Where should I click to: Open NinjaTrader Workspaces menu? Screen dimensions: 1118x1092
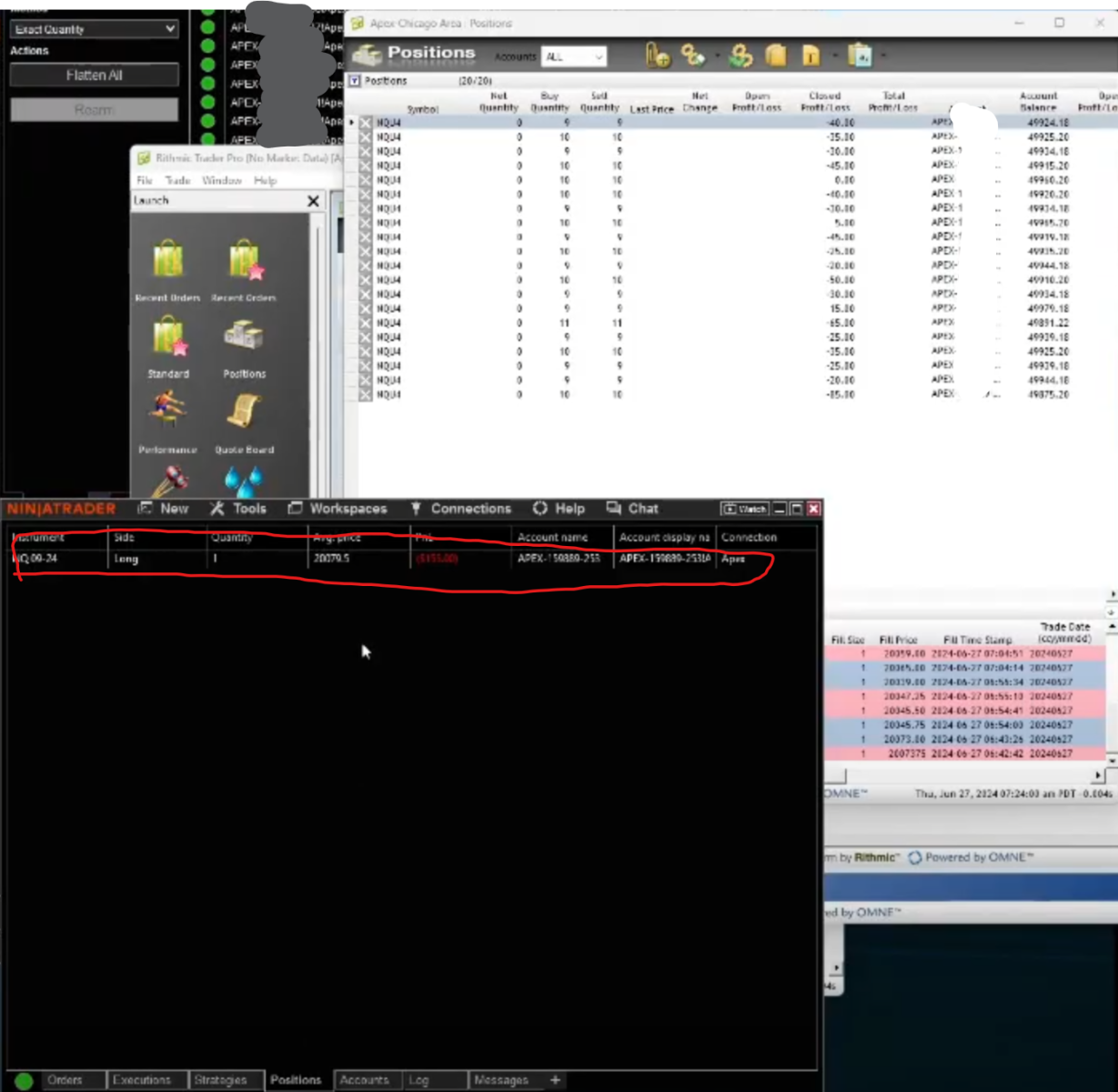pyautogui.click(x=337, y=509)
